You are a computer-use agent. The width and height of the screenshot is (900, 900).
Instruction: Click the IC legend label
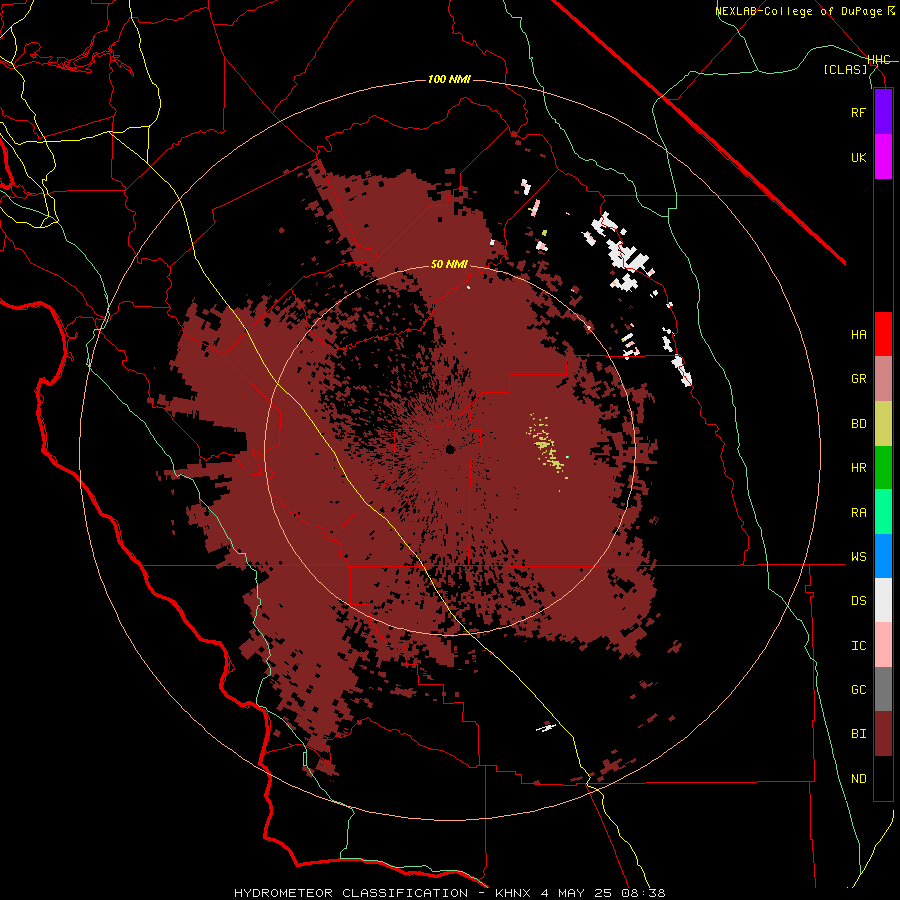coord(858,646)
